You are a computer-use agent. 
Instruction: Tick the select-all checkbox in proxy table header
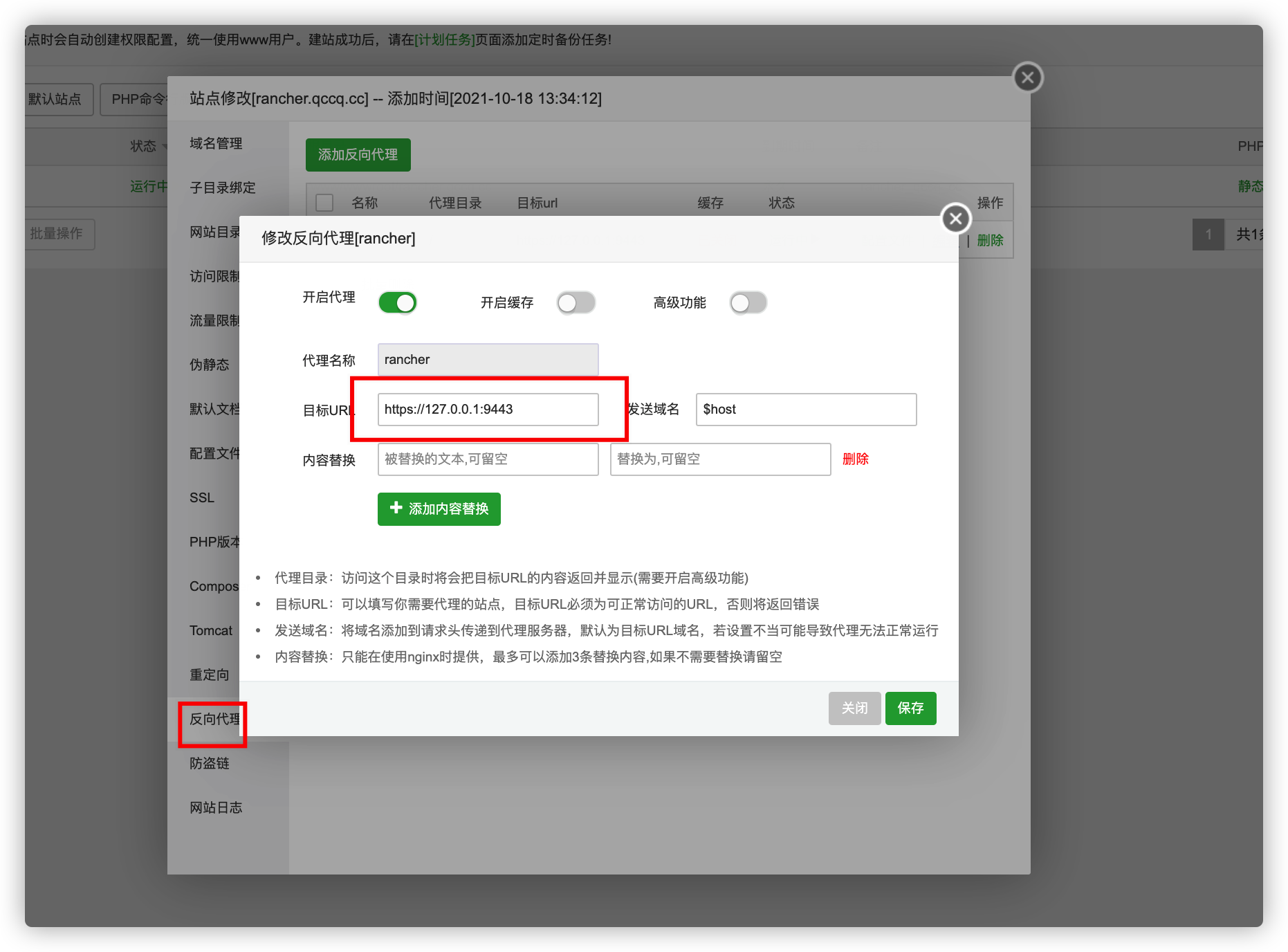(x=324, y=203)
